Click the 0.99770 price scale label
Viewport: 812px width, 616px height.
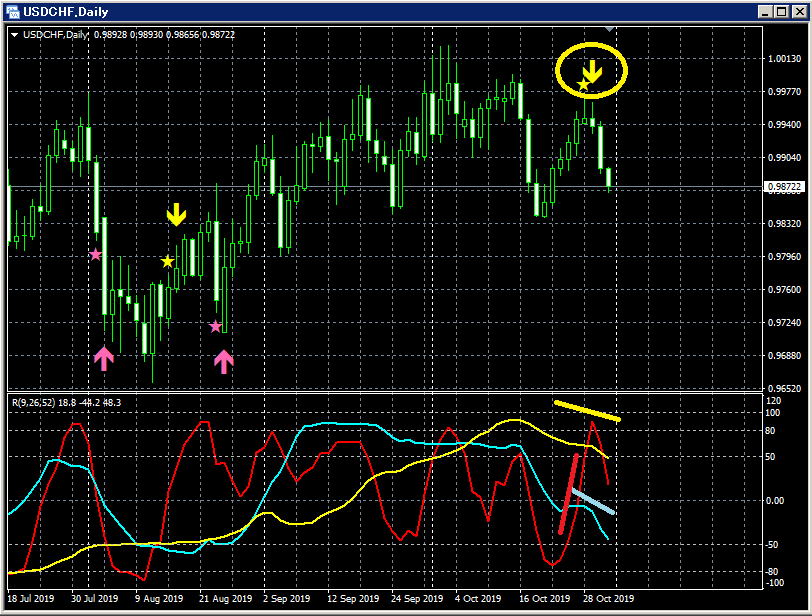(784, 92)
